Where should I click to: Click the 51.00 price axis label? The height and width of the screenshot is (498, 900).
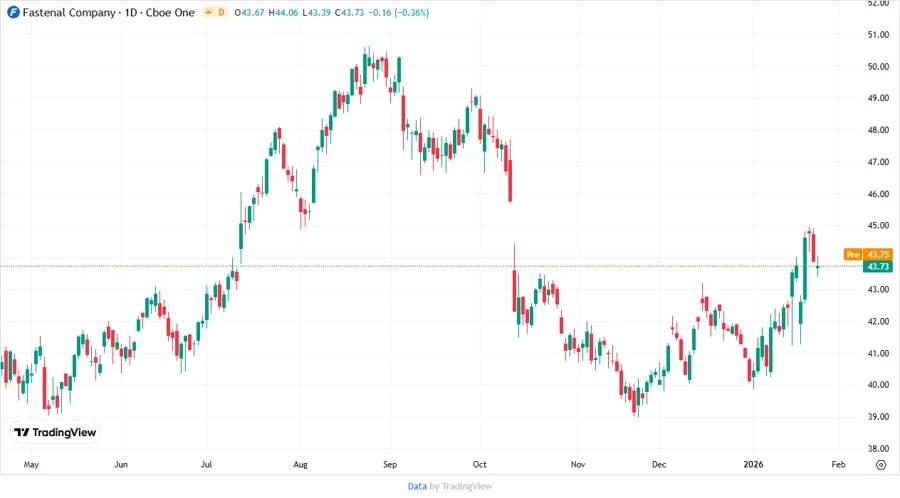[x=878, y=34]
